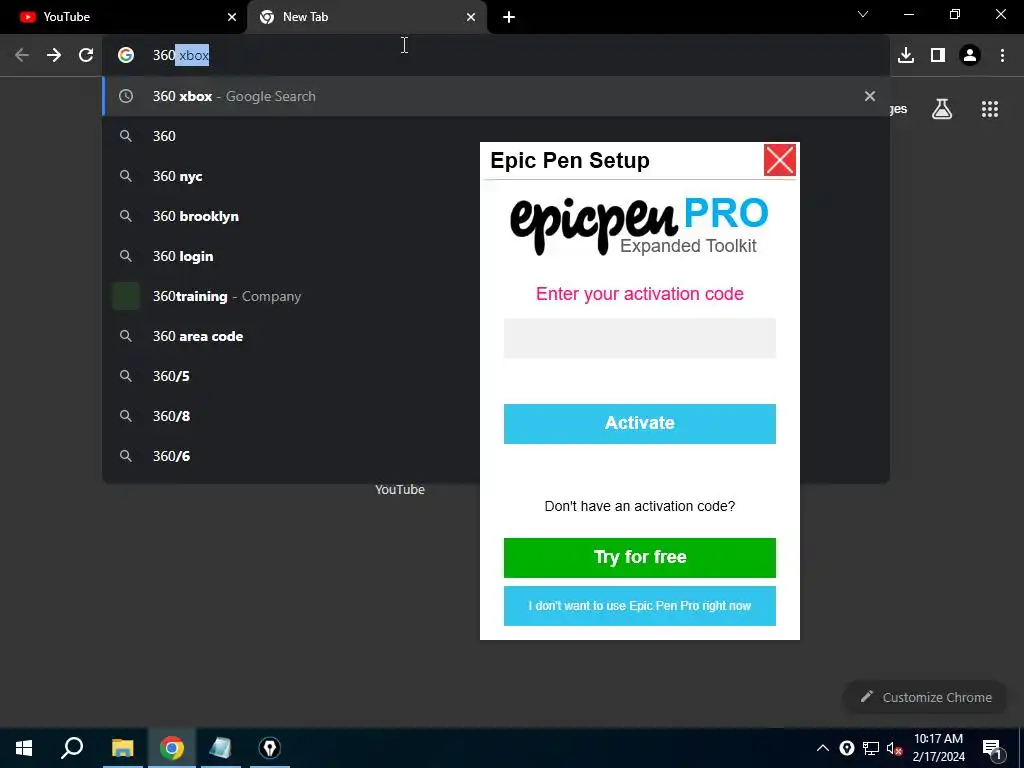Open the YouTube shortcut label
Image resolution: width=1024 pixels, height=768 pixels.
pos(400,490)
